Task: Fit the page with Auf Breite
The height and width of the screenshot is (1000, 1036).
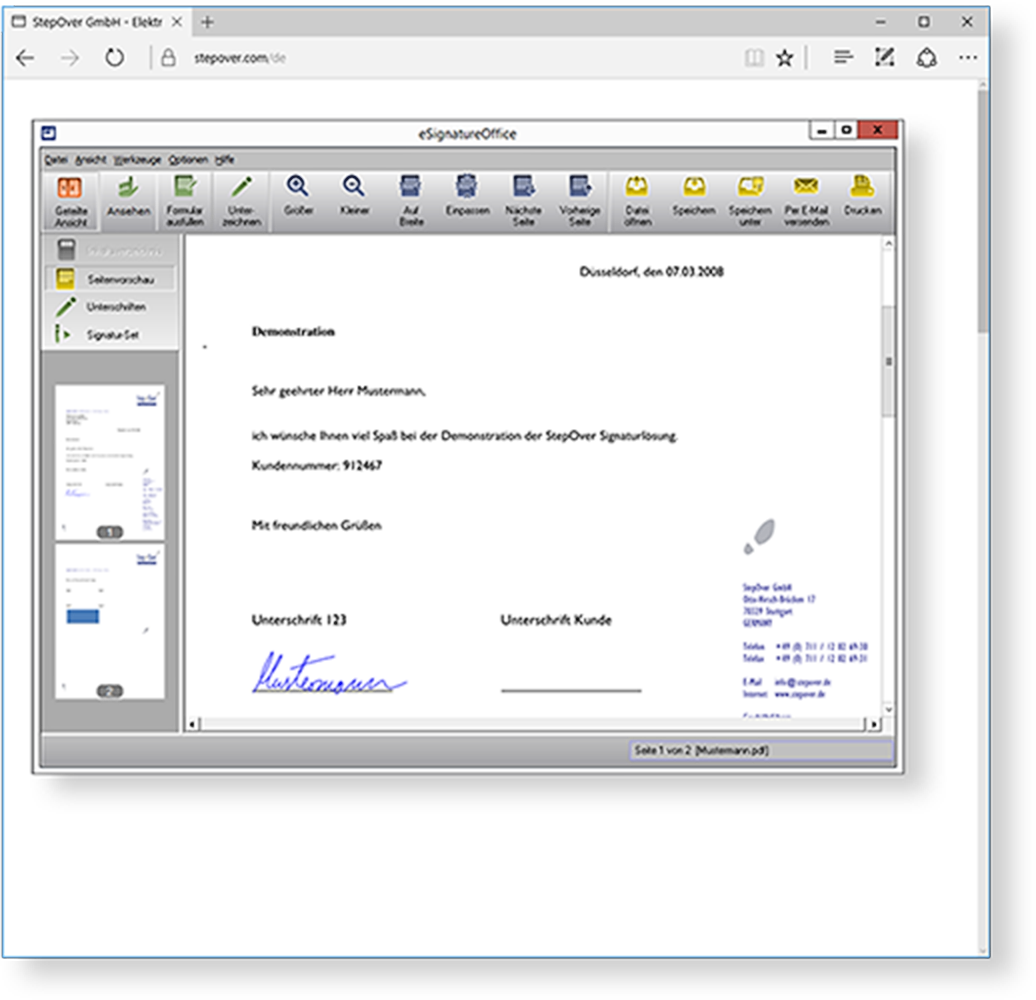Action: click(x=411, y=202)
